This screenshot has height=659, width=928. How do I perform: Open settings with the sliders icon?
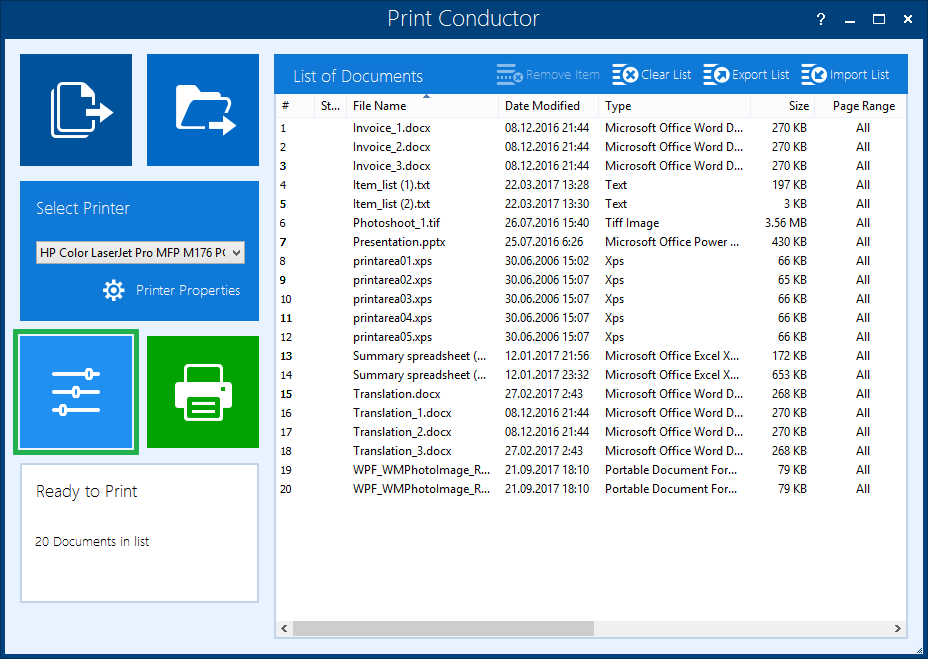[75, 391]
